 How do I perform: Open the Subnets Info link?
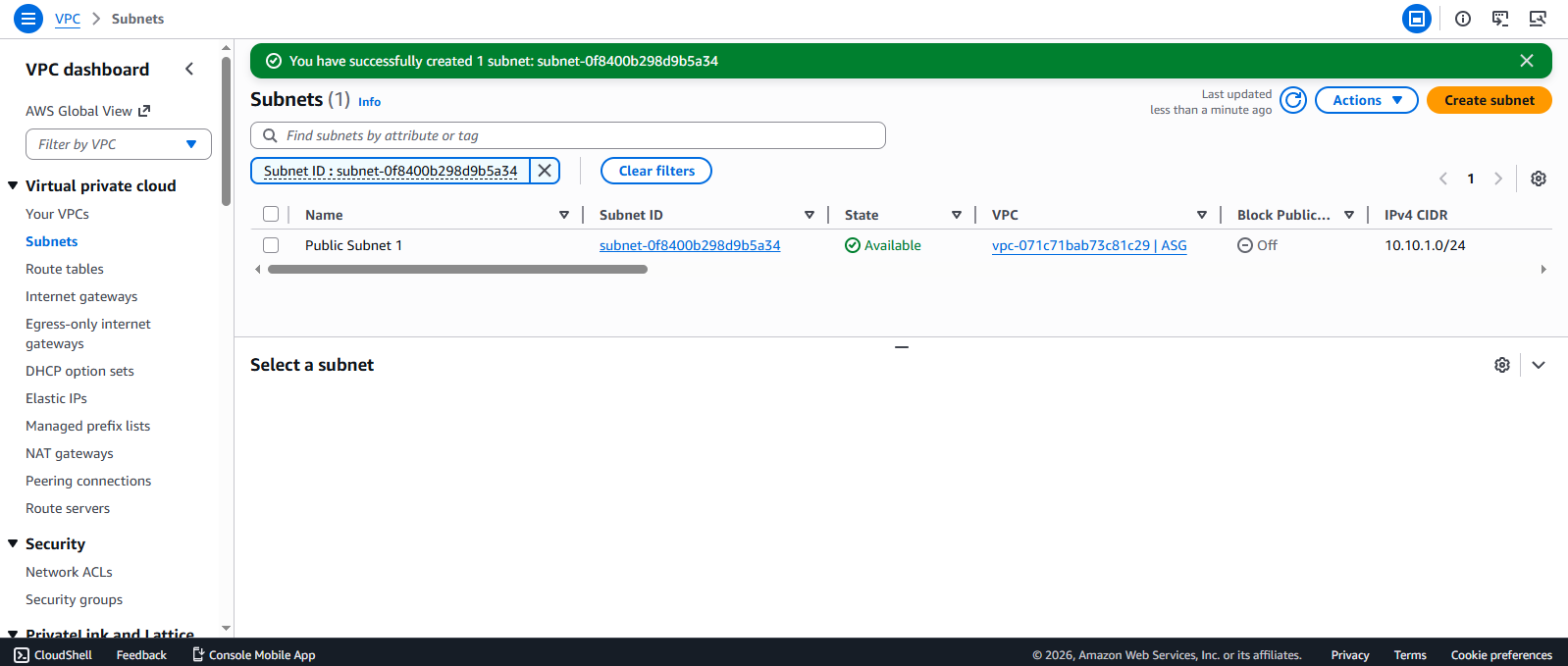point(369,102)
